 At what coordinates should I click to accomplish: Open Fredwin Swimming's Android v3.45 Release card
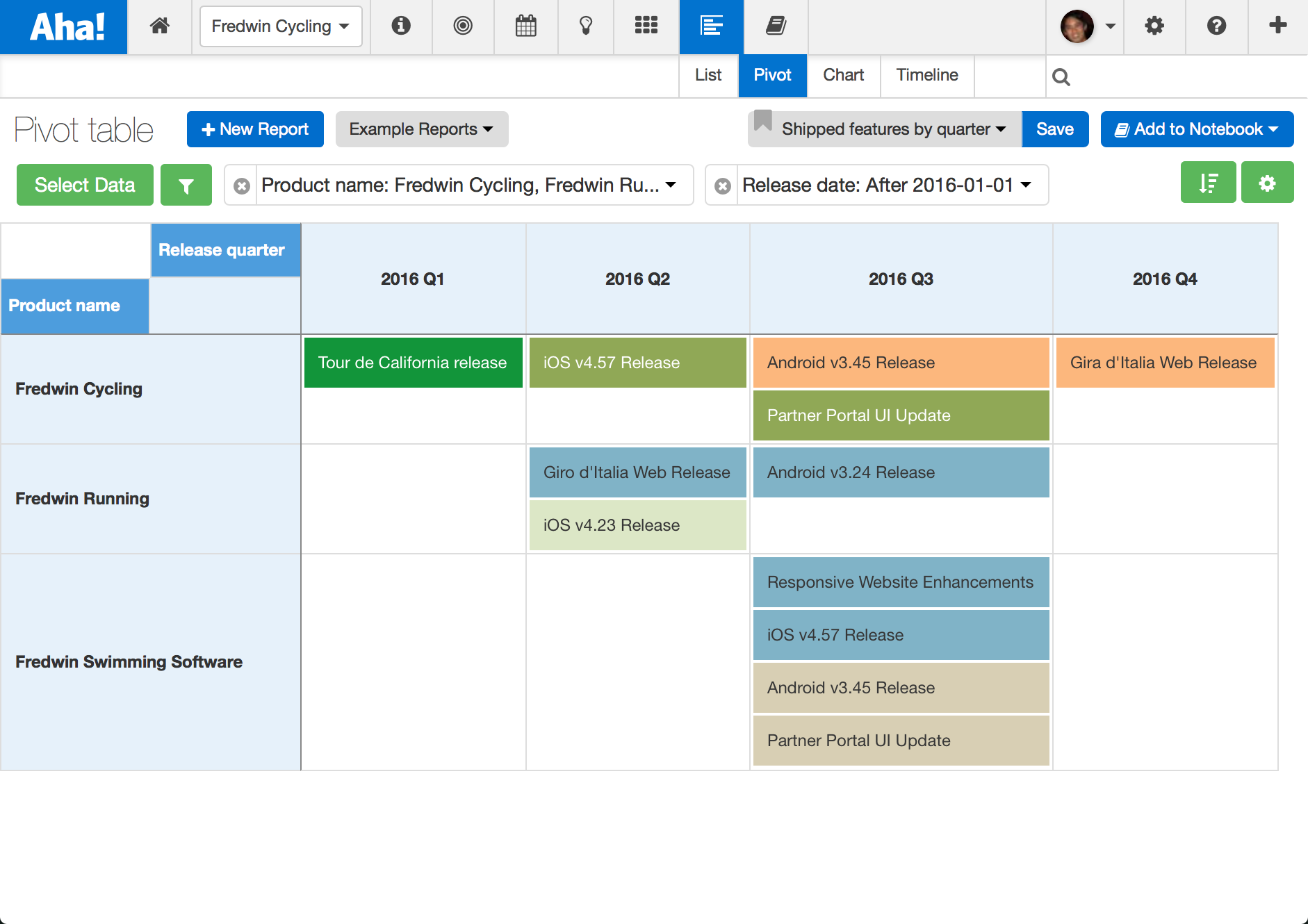pyautogui.click(x=901, y=688)
